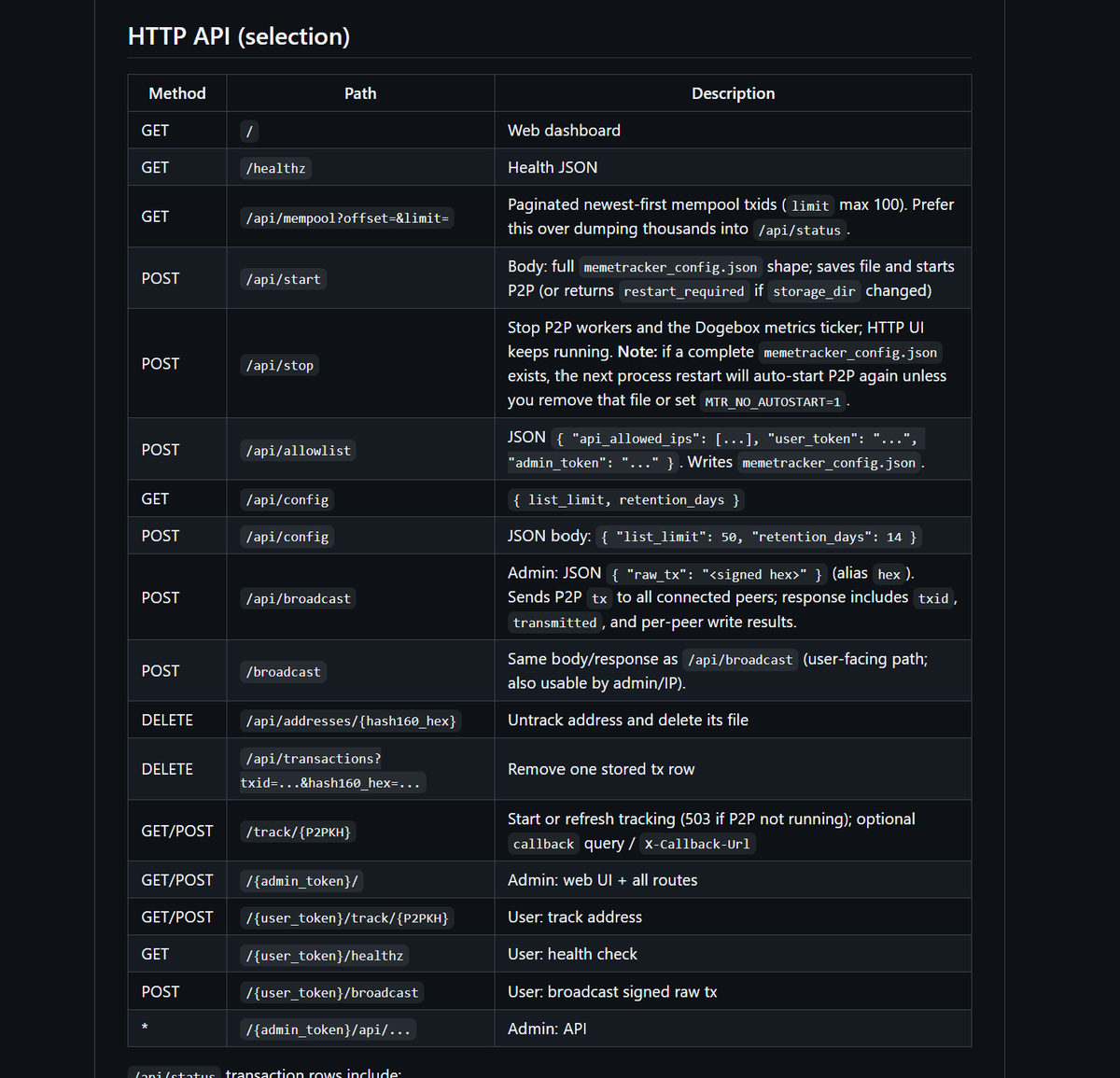Click 'restart_required' inline code
Viewport: 1120px width, 1078px height.
[x=684, y=291]
